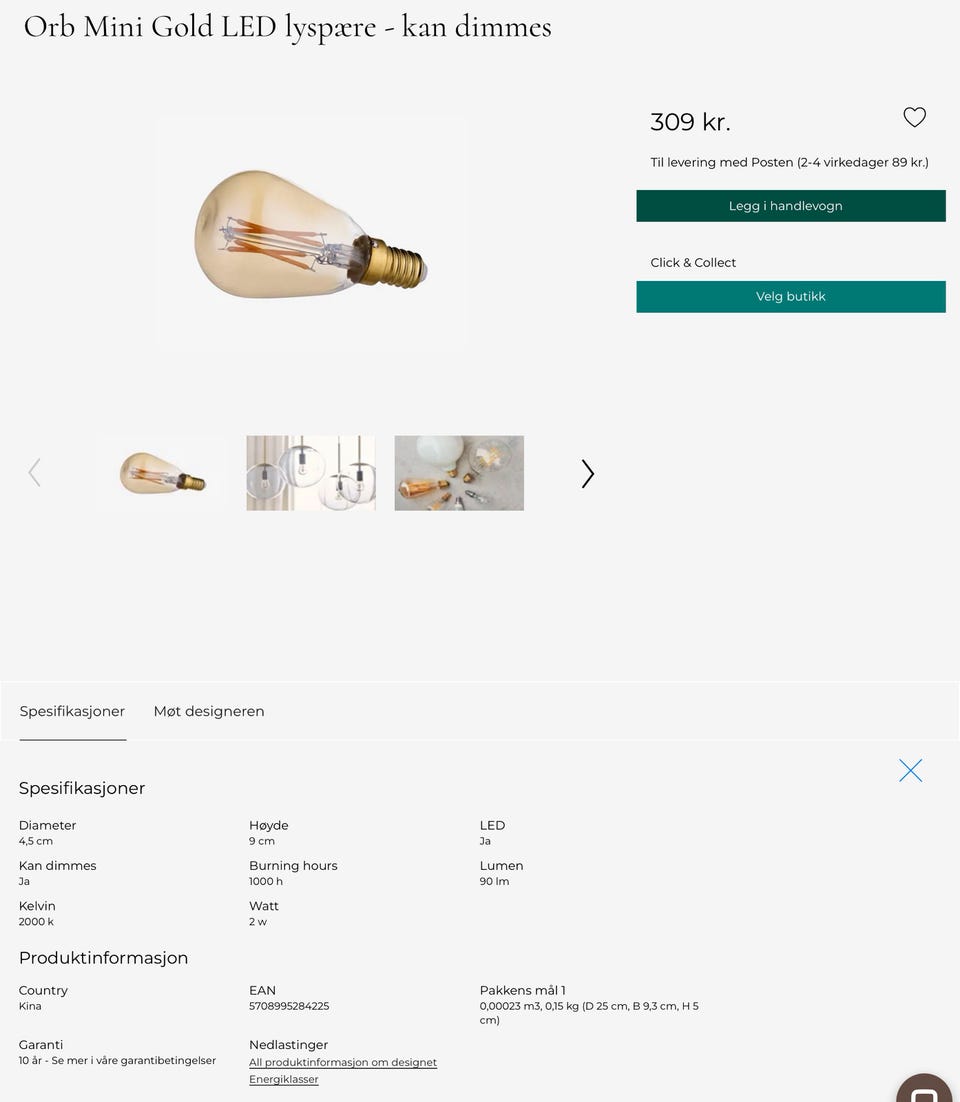Click Legg i handlevogn button
The height and width of the screenshot is (1102, 960).
click(791, 206)
